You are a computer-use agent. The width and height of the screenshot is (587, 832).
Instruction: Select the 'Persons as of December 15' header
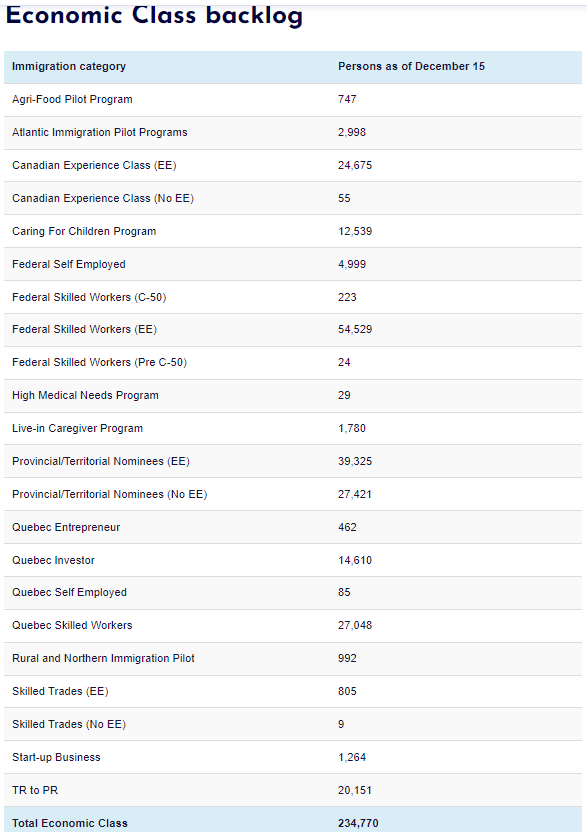coord(411,66)
